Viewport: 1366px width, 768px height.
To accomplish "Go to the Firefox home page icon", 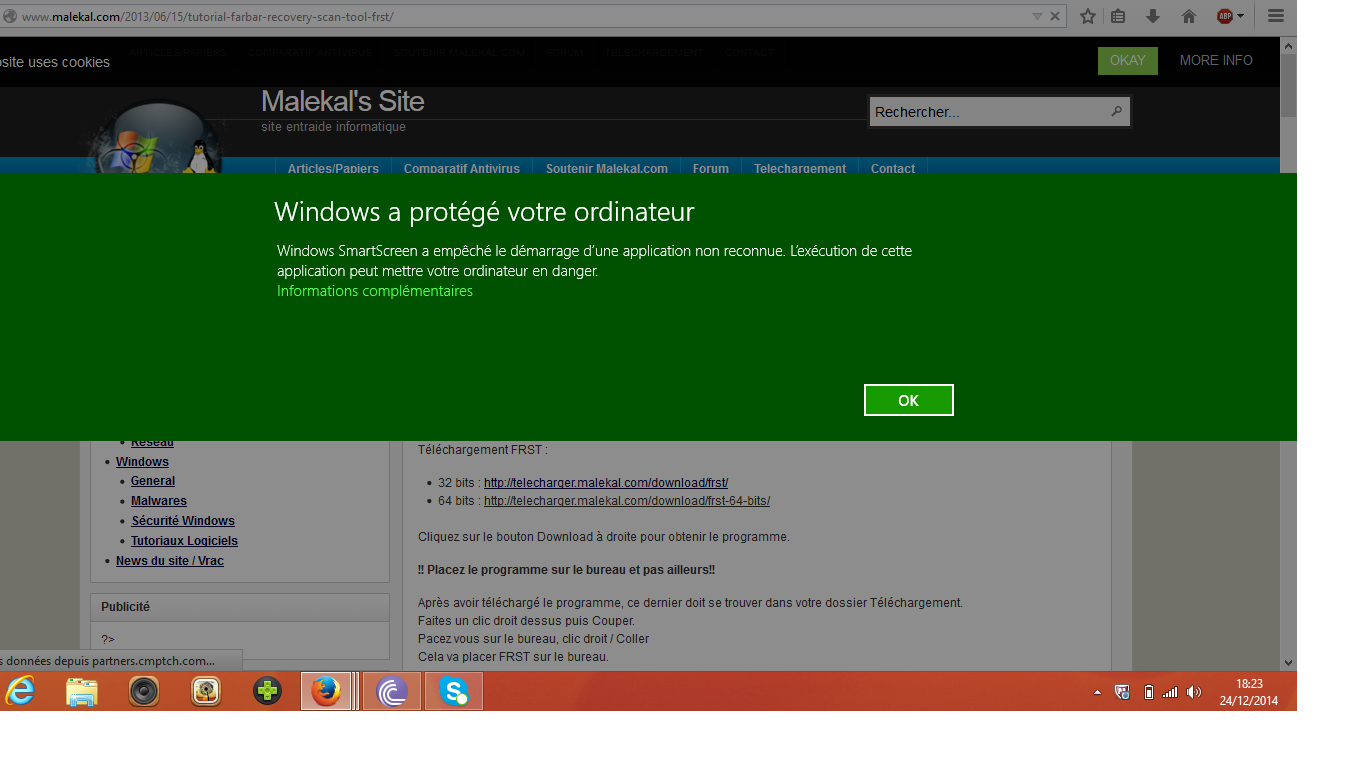I will point(1189,16).
